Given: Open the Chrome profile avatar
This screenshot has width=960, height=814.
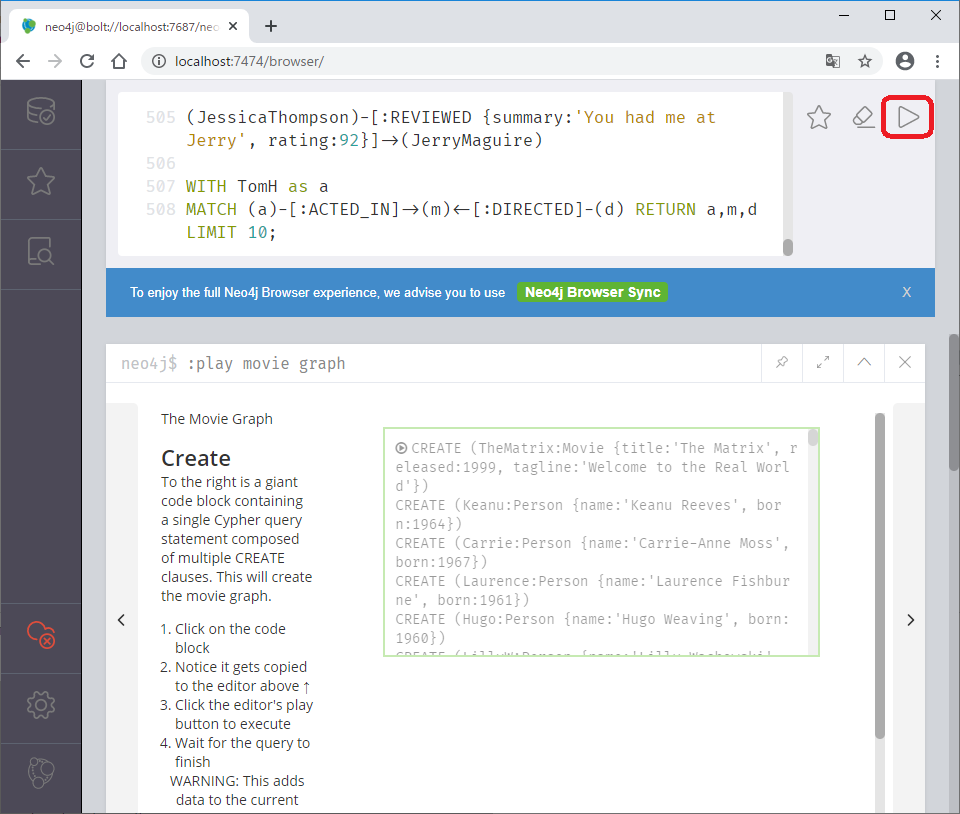Looking at the screenshot, I should (905, 61).
